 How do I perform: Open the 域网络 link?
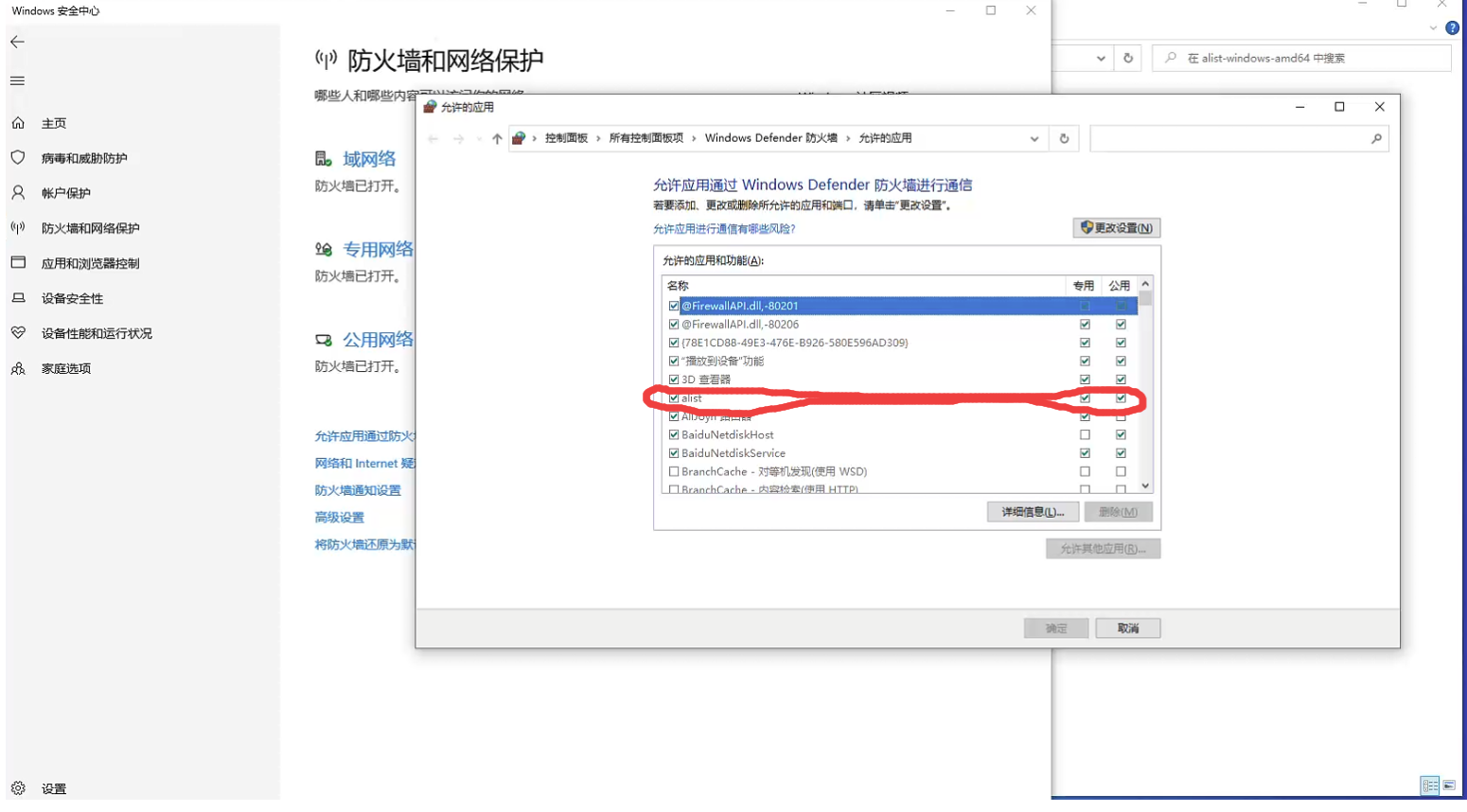tap(369, 159)
